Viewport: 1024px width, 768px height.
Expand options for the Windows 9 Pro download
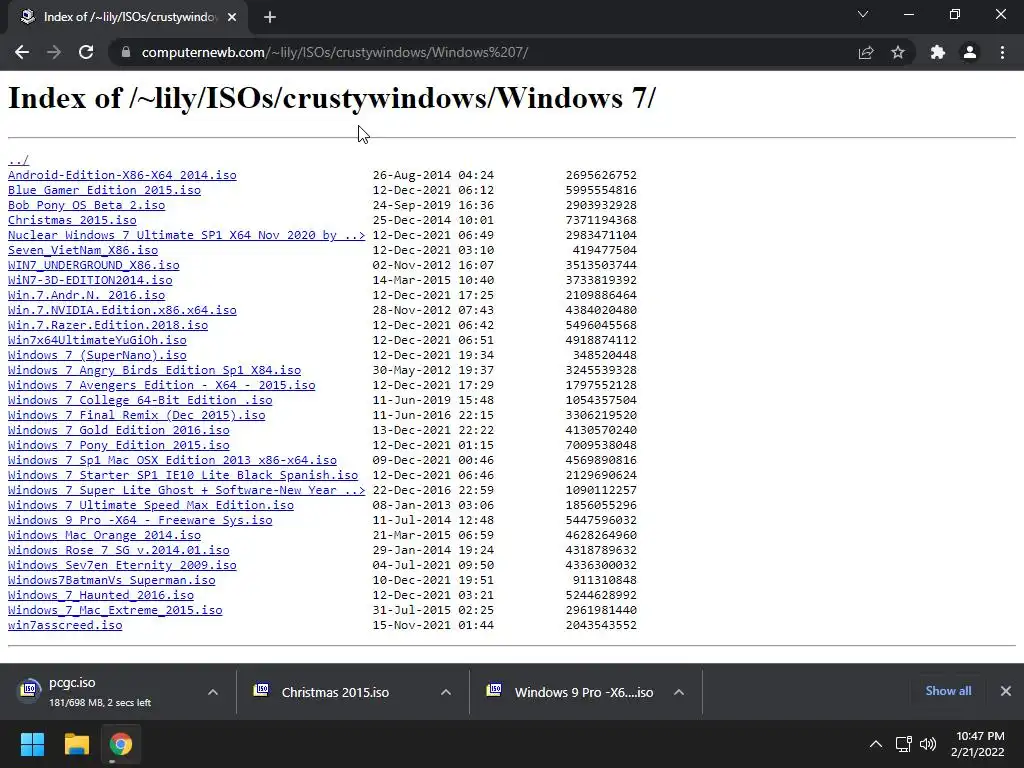tap(679, 692)
